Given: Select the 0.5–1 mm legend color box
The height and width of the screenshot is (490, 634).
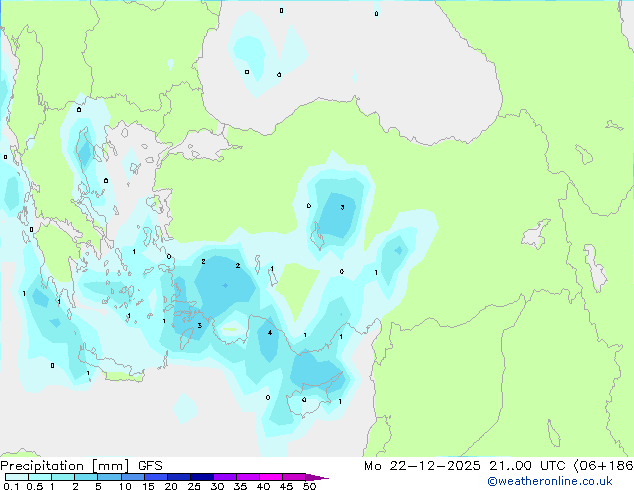Looking at the screenshot, I should (x=40, y=477).
